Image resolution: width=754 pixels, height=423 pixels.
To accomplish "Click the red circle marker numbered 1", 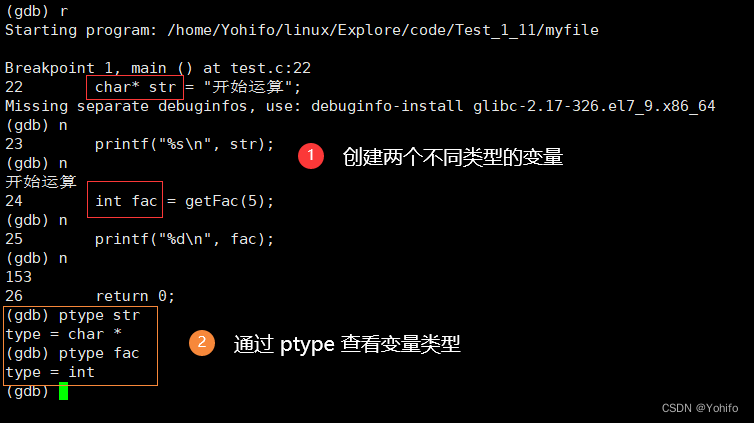I will (x=311, y=156).
